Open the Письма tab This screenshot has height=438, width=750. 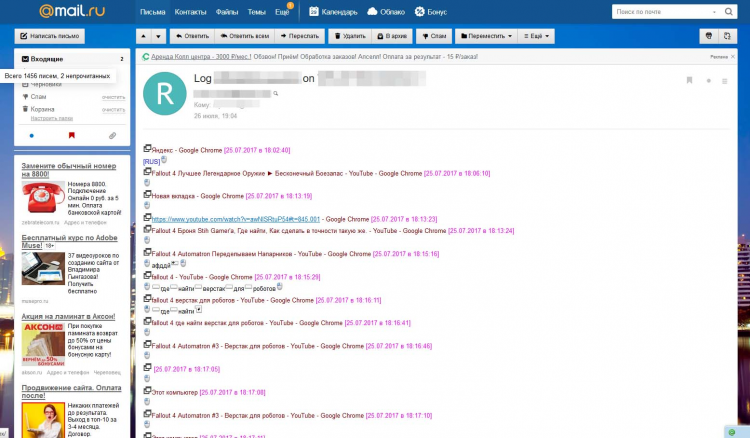153,12
